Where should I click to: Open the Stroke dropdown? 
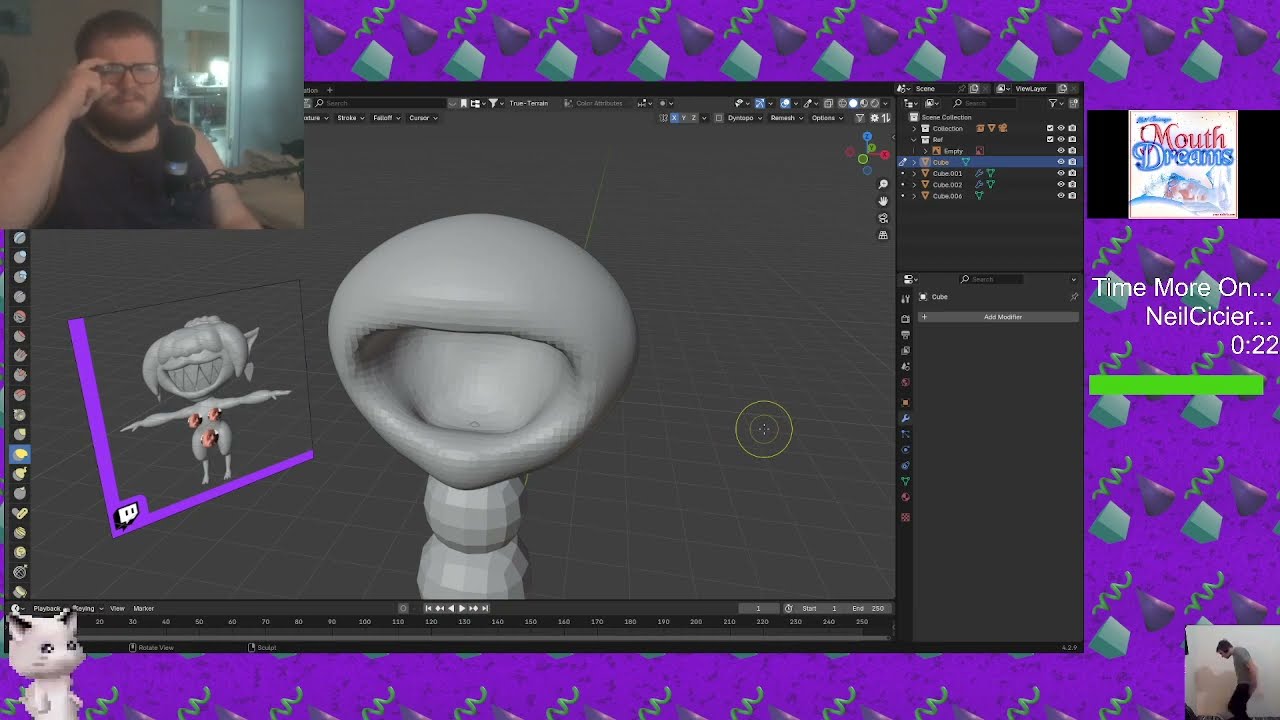tap(350, 118)
